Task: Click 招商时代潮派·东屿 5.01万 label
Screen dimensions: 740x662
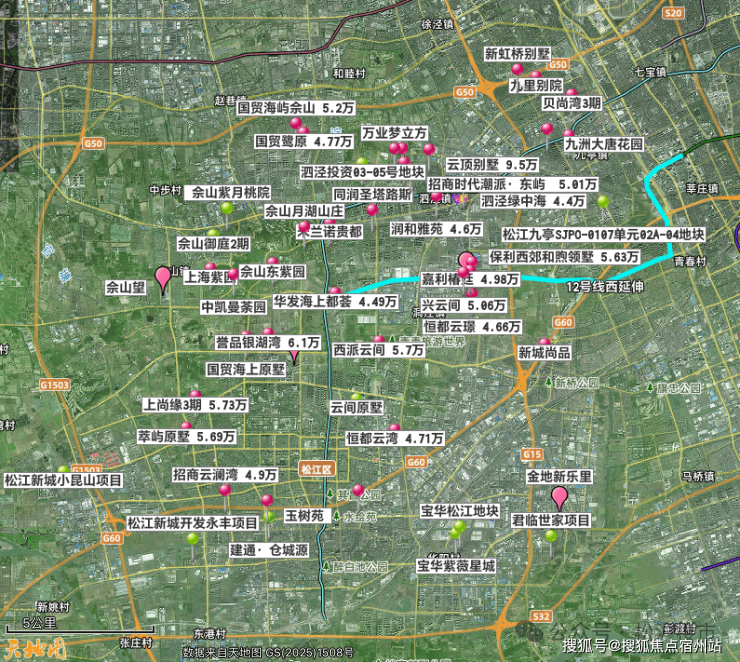Action: coord(512,184)
